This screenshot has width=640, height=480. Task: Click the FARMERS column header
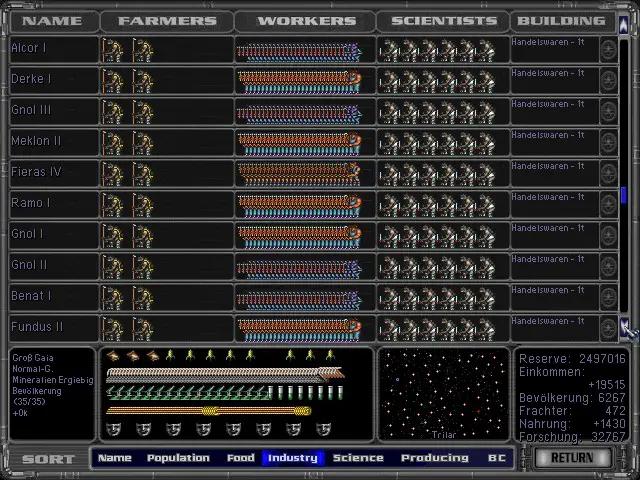[x=167, y=21]
